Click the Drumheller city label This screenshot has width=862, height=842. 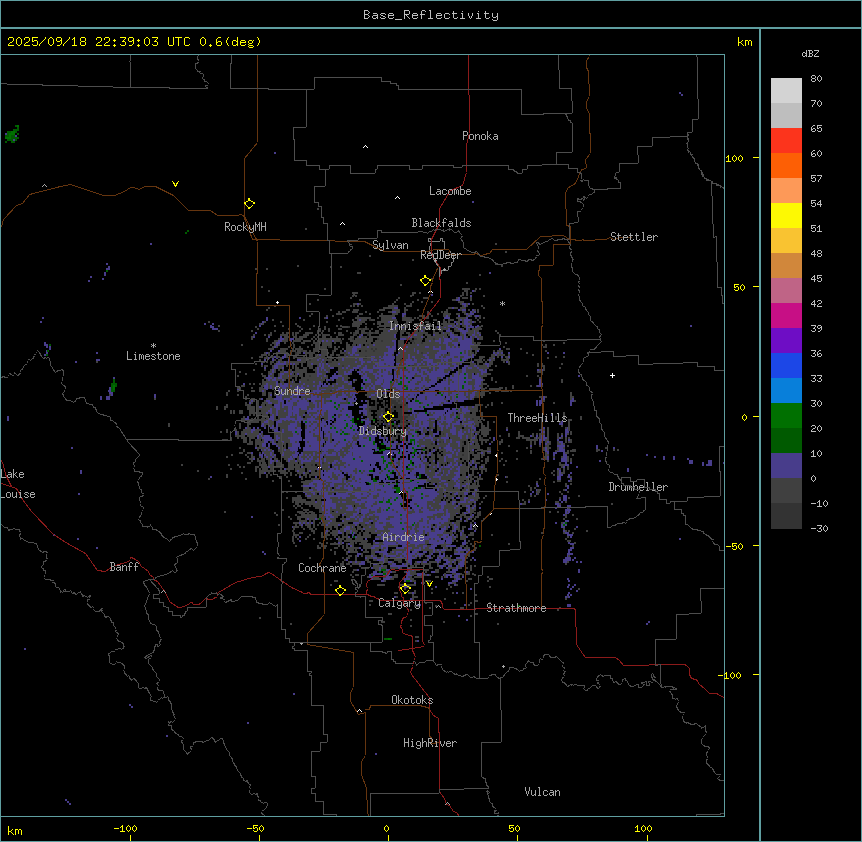[x=638, y=487]
